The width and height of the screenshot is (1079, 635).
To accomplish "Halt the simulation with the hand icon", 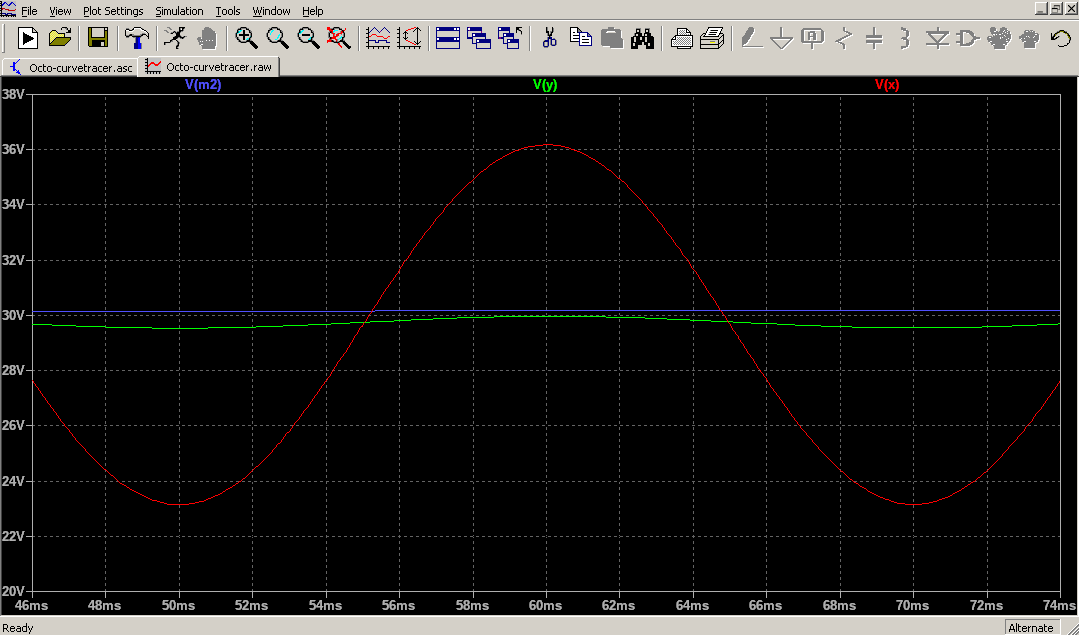I will click(206, 38).
